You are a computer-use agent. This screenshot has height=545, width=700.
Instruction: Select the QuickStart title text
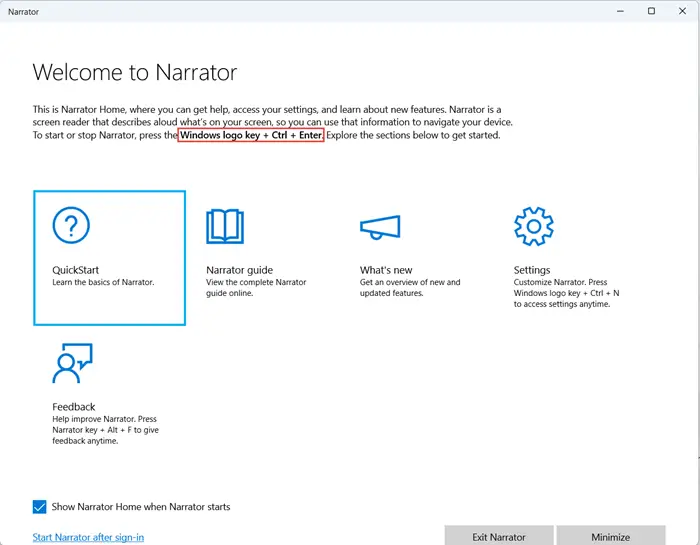click(x=75, y=270)
